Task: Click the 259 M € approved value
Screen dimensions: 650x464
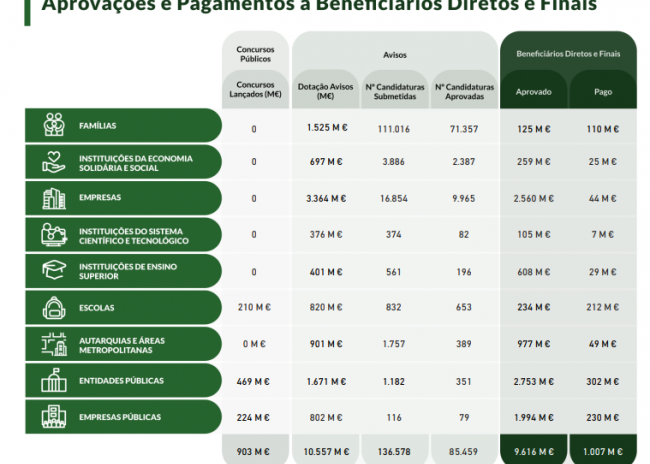Action: tap(534, 162)
